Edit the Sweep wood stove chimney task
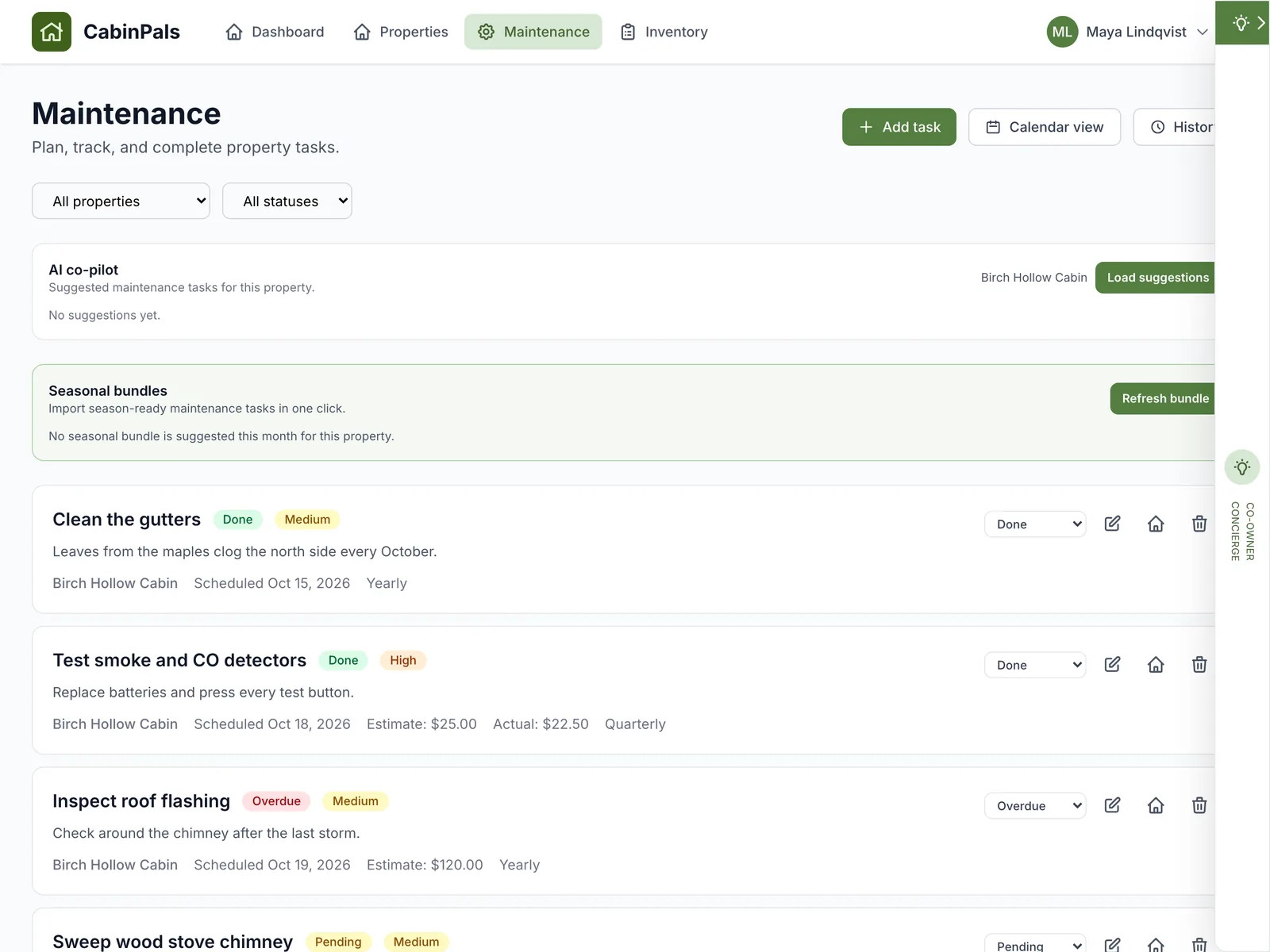 pos(1113,944)
